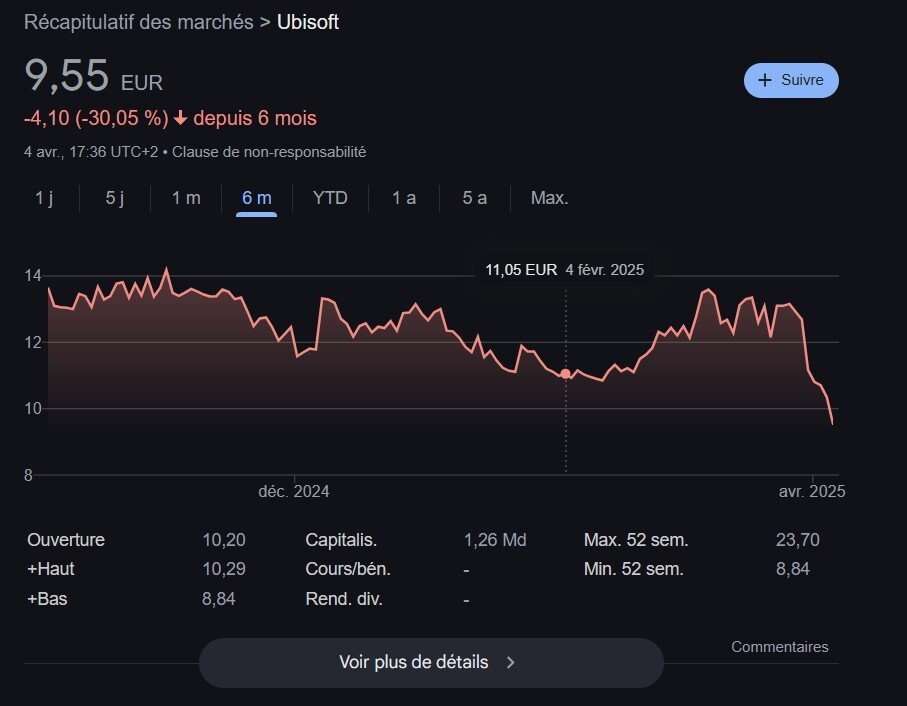Select the Max. time range tab

(x=550, y=198)
